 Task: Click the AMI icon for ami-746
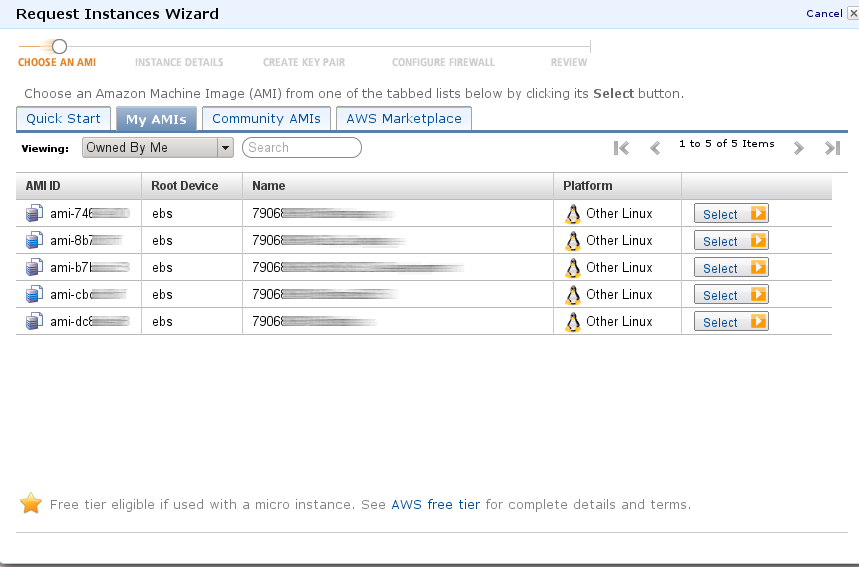[34, 213]
